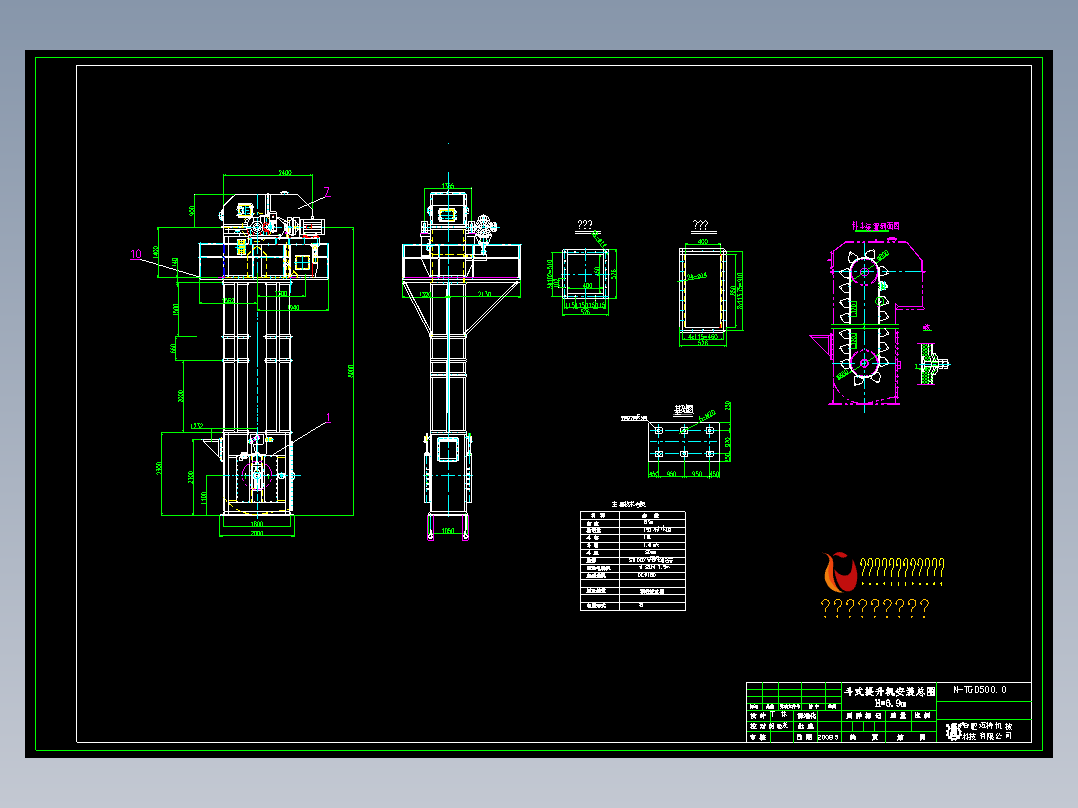Image resolution: width=1078 pixels, height=808 pixels.
Task: Select the 1060 dimension at side view base
Action: 448,531
